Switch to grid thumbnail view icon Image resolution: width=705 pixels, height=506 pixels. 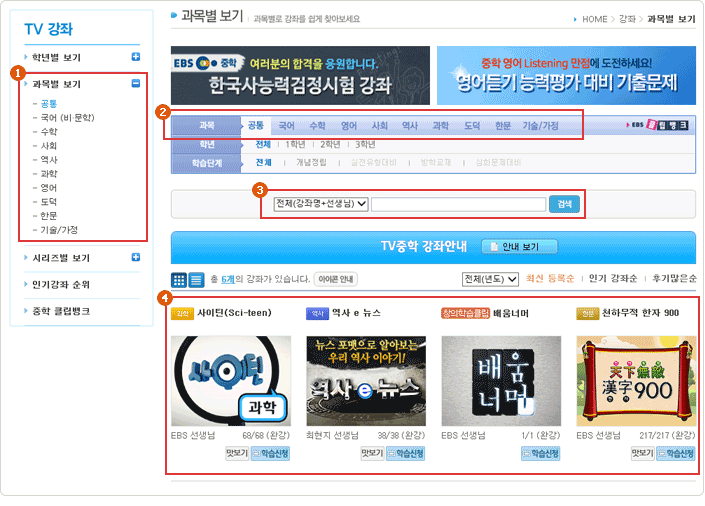click(179, 280)
